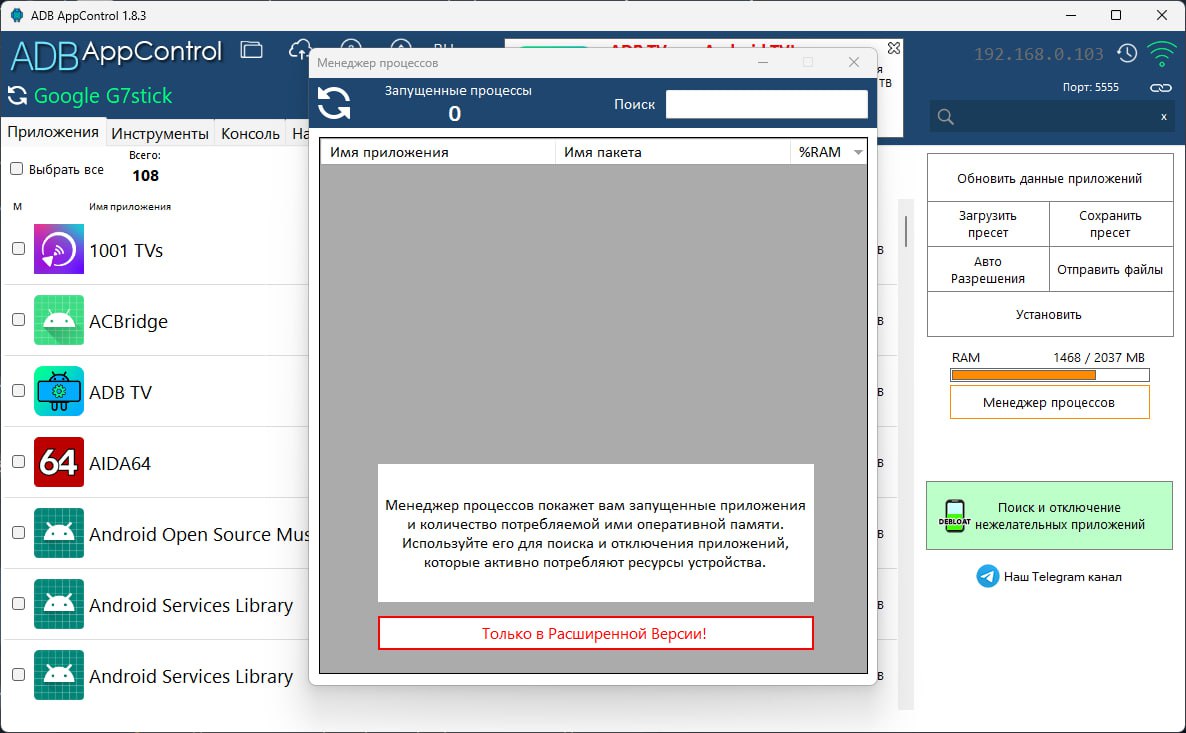Click the IP address 192.168.0.103
Screen dimensions: 1186x733
coord(1039,54)
